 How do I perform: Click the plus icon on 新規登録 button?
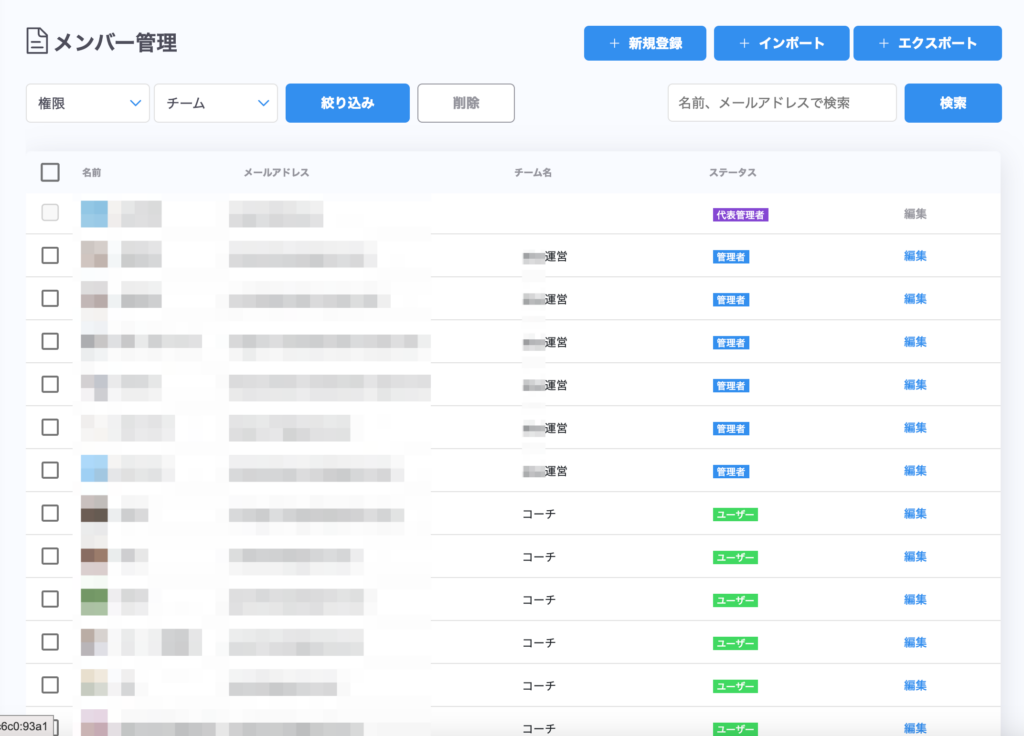tap(614, 43)
